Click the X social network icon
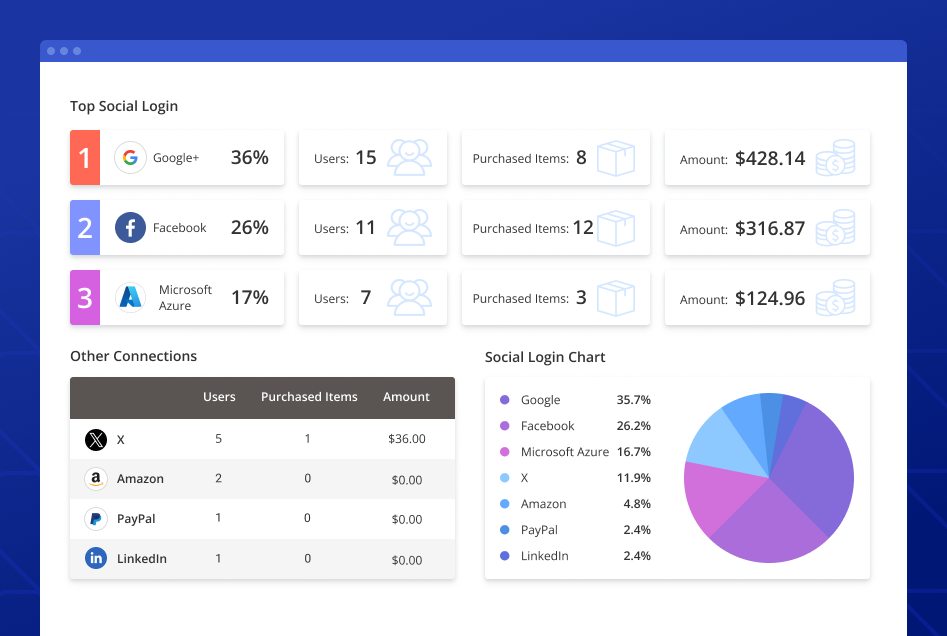This screenshot has height=636, width=947. click(95, 439)
